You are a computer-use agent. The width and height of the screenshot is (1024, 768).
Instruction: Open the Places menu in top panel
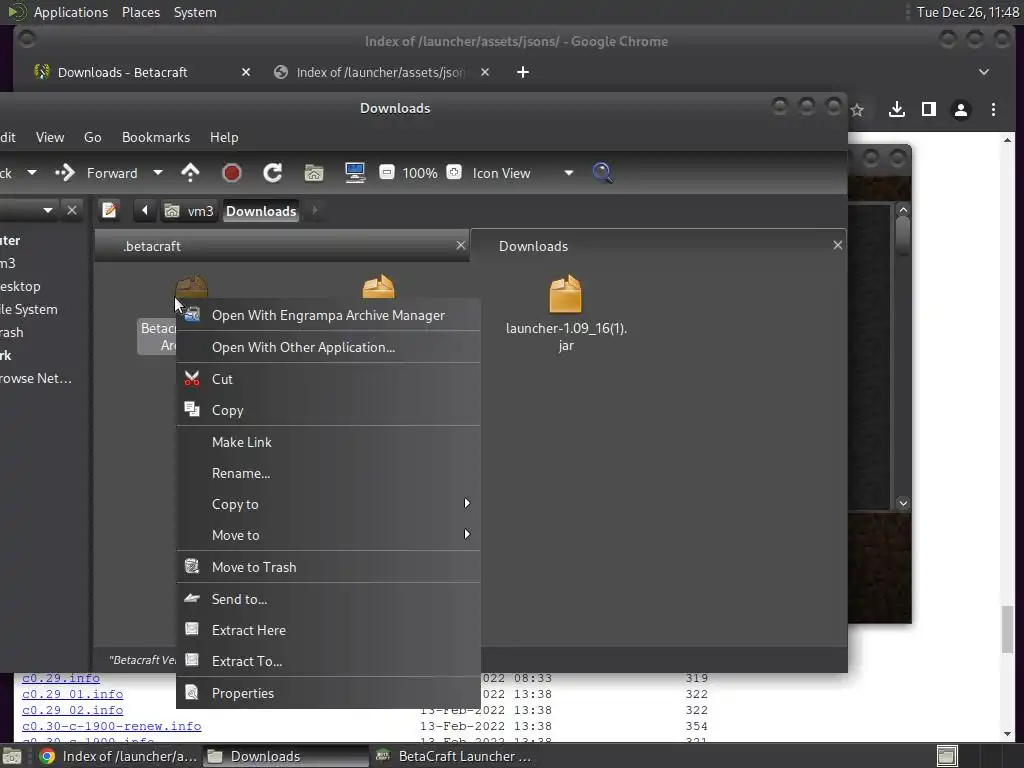pyautogui.click(x=141, y=12)
